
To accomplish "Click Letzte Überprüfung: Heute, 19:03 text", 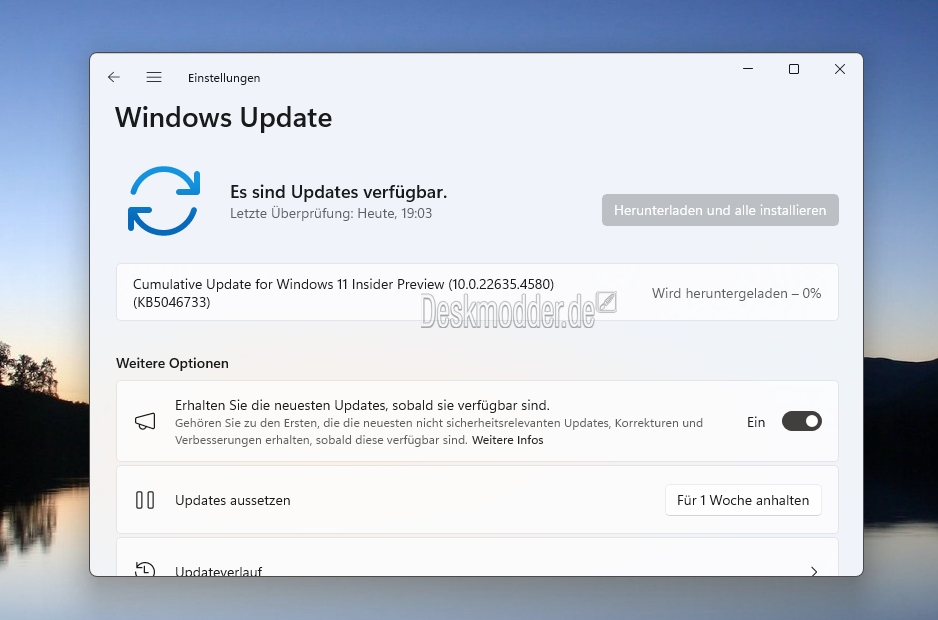I will point(331,213).
